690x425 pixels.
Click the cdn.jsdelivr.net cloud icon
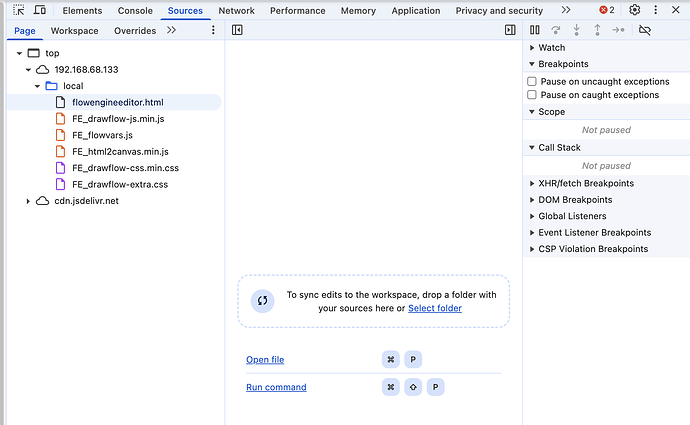pos(42,201)
